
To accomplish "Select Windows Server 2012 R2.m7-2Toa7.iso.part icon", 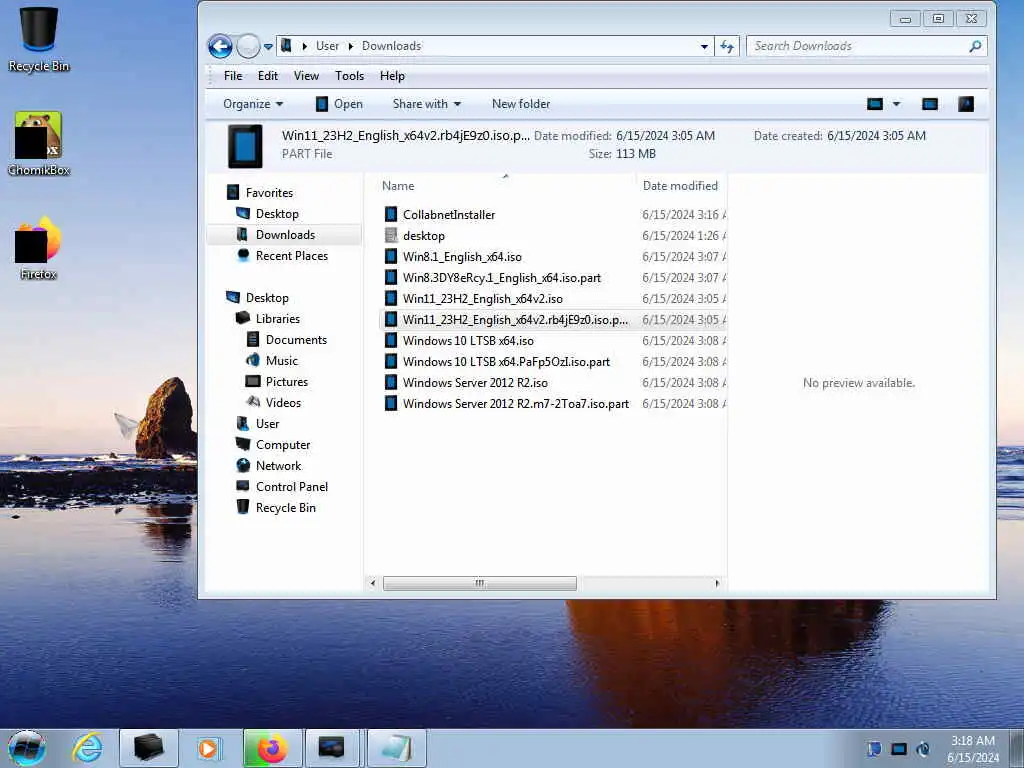I will 391,404.
